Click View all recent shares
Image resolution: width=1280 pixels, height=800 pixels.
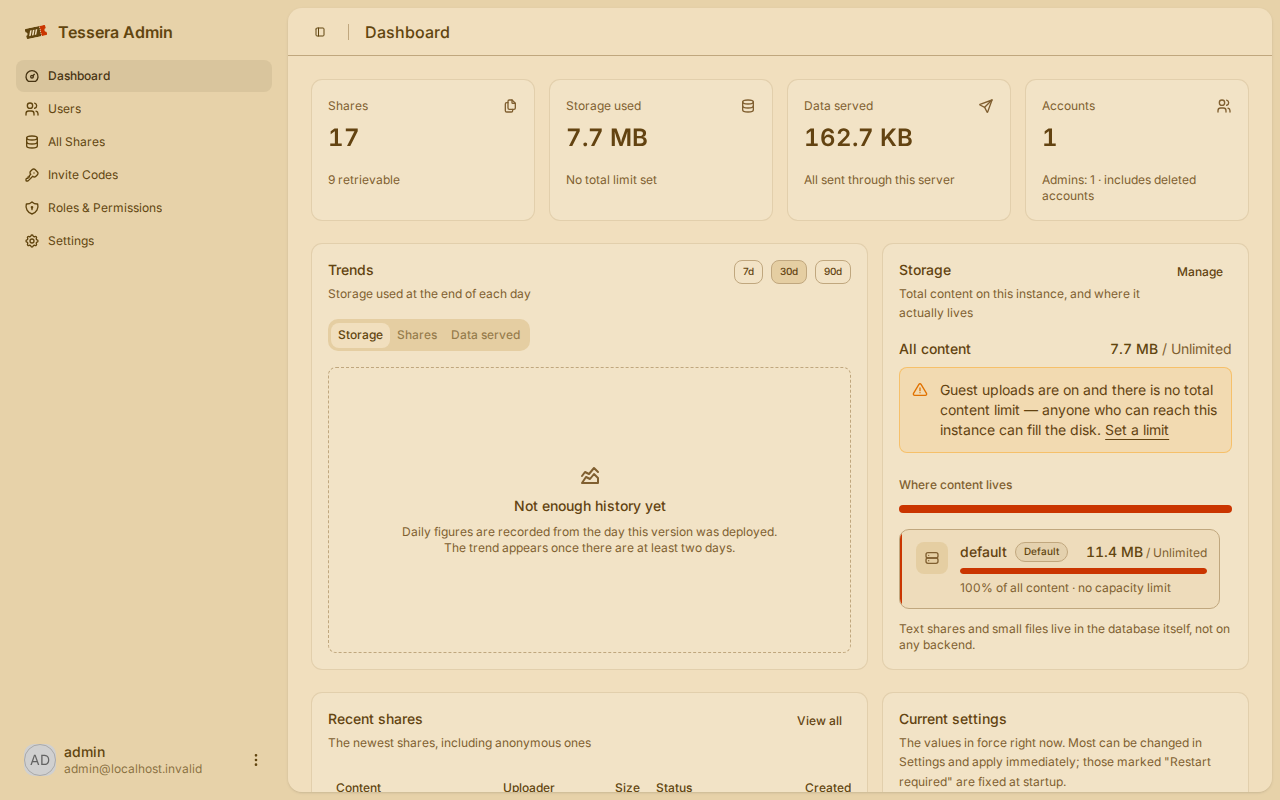(x=819, y=721)
